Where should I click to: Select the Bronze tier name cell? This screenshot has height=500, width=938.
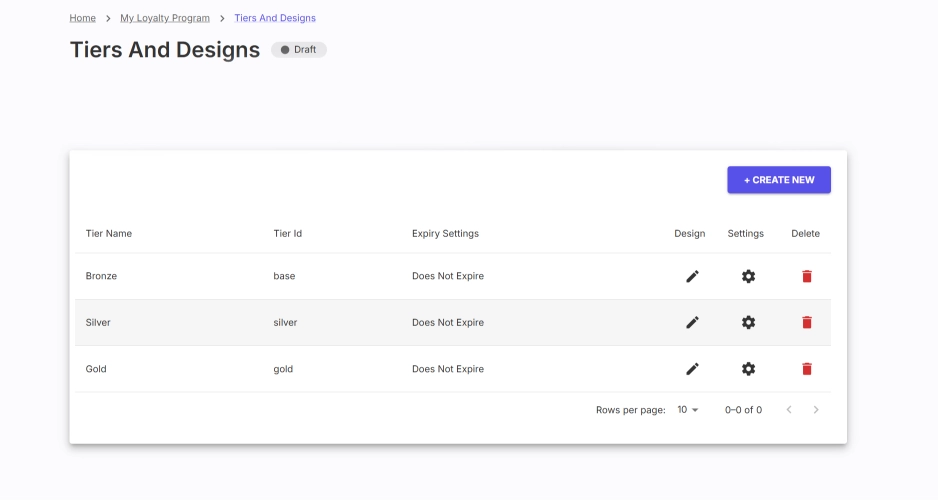101,276
